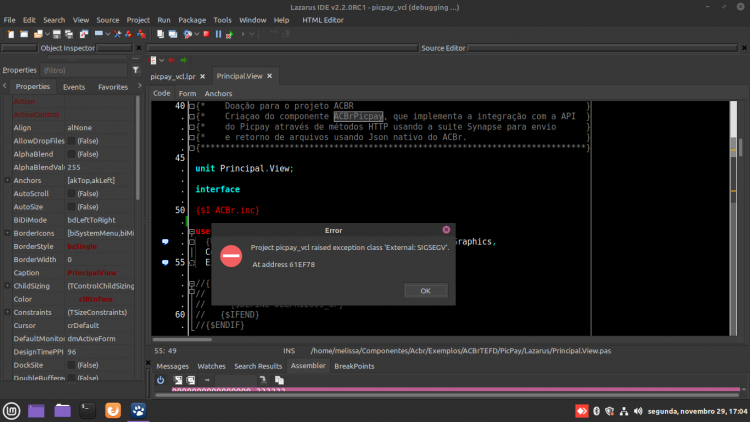Click the Properties filter input field
Screen dimensions: 750x422
coord(84,70)
